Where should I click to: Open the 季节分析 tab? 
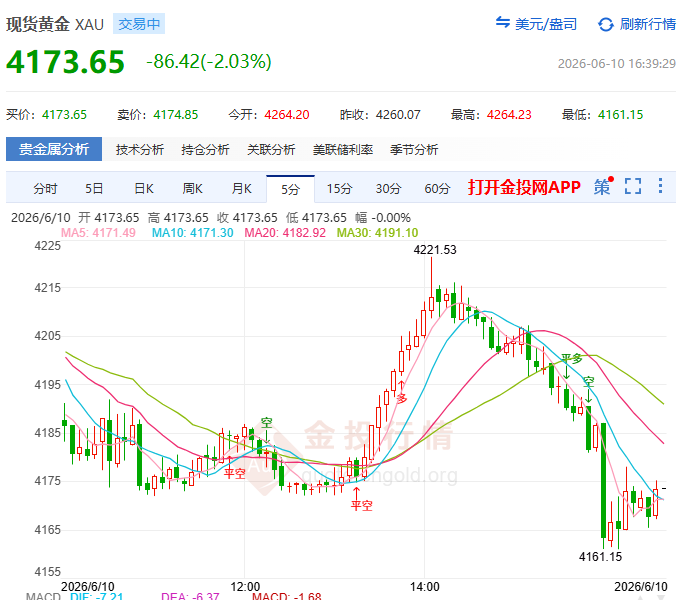point(414,150)
